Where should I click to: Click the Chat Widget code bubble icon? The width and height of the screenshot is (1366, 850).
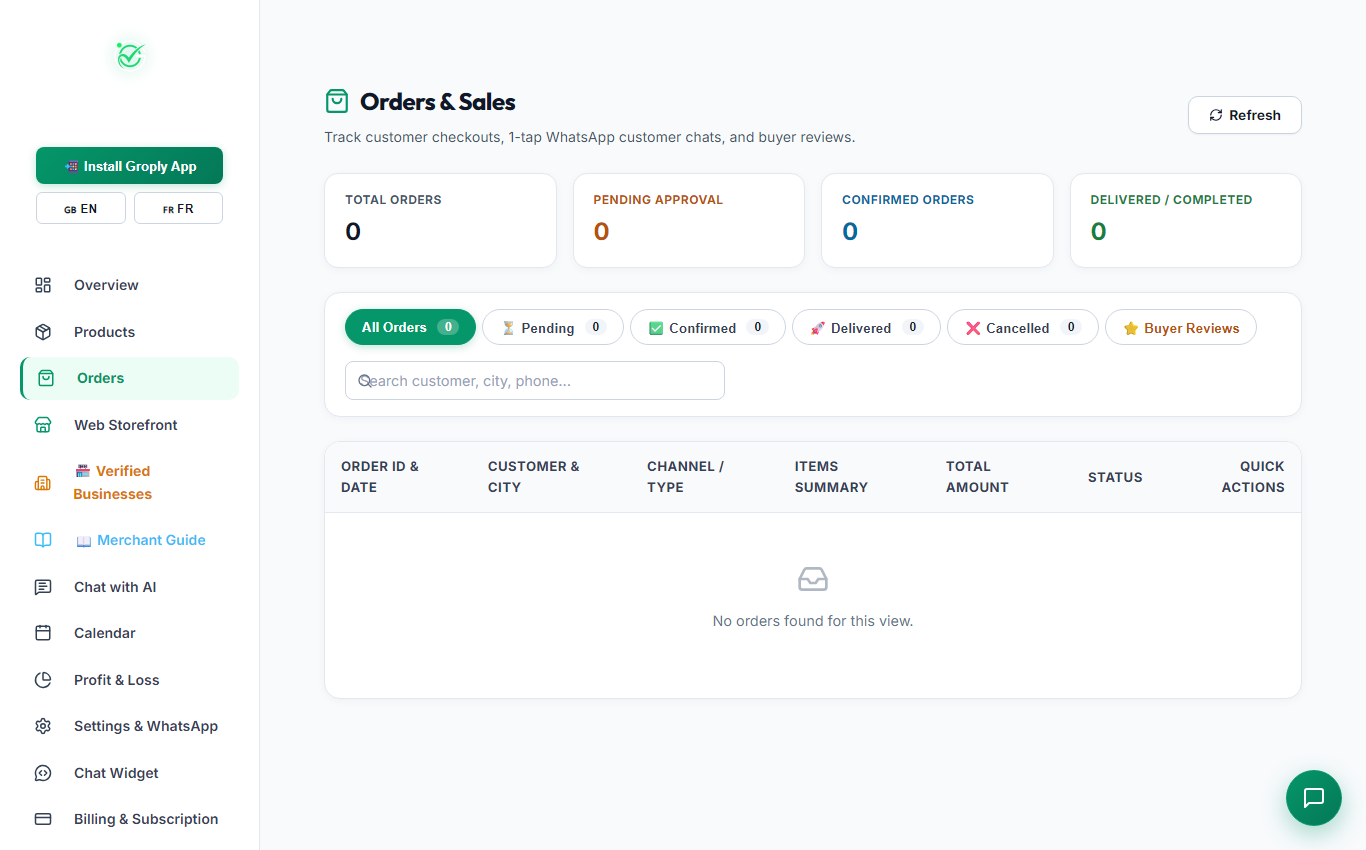(x=43, y=773)
